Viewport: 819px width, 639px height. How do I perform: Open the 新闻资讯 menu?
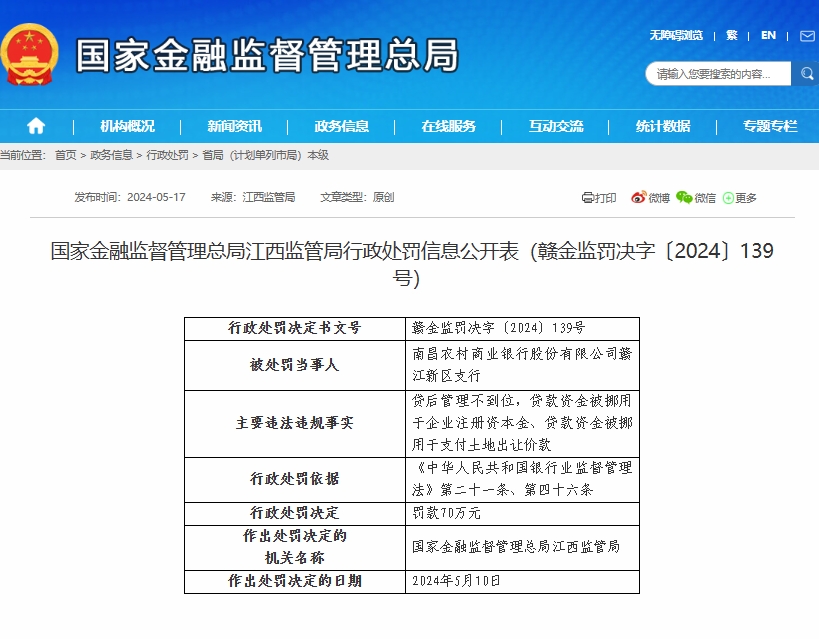tap(235, 126)
